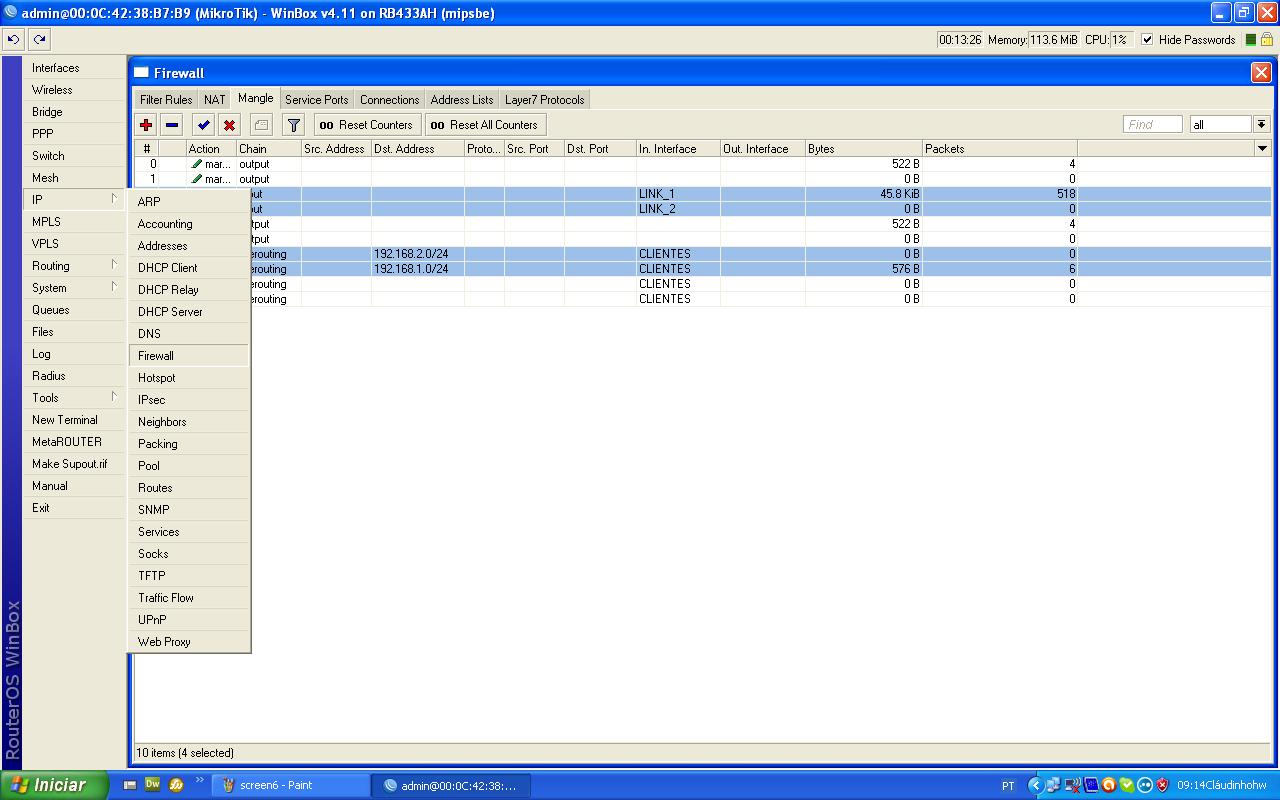Select Routes in the IP submenu
The width and height of the screenshot is (1280, 800).
(x=189, y=487)
